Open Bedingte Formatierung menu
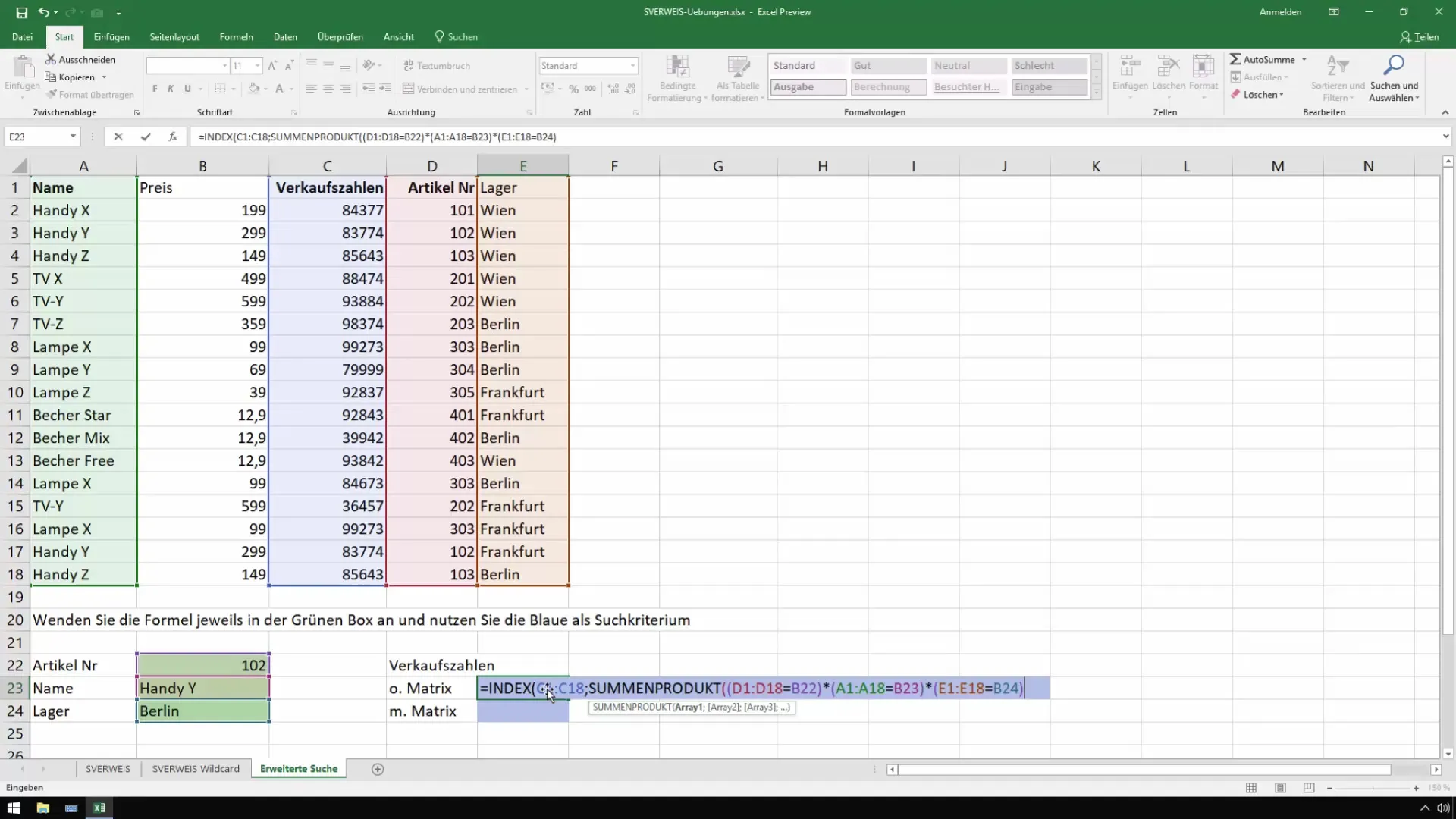 [676, 78]
